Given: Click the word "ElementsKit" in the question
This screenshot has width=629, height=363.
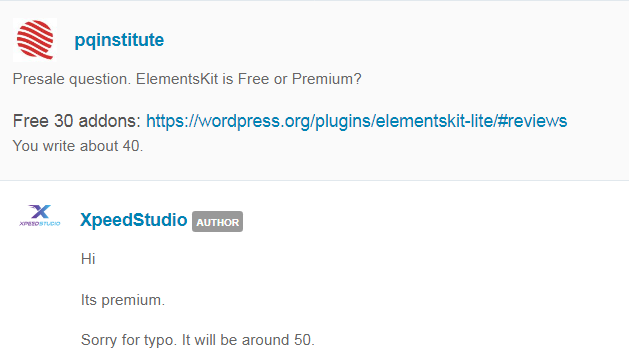Looking at the screenshot, I should click(177, 79).
